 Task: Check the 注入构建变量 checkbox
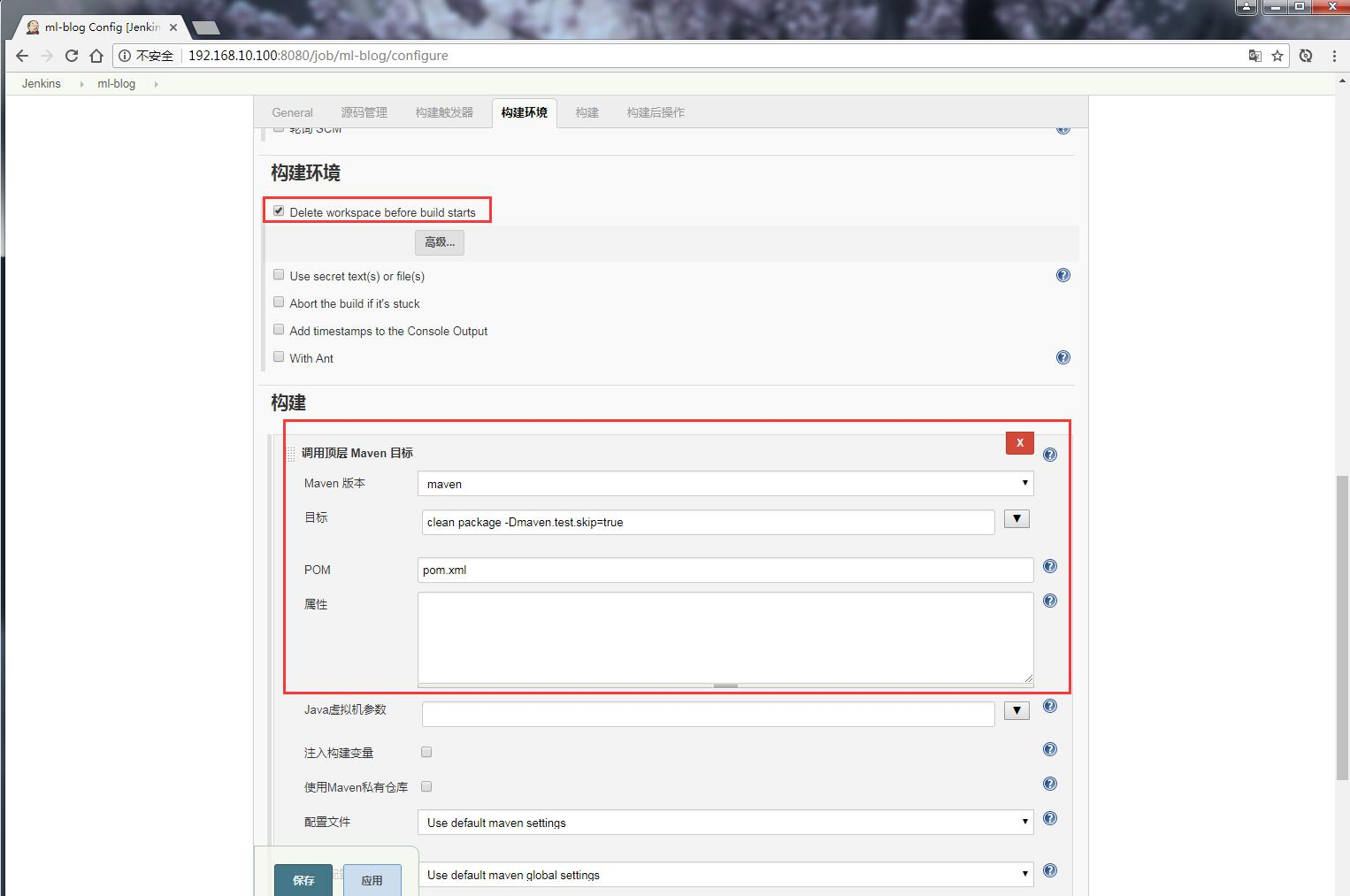tap(426, 752)
